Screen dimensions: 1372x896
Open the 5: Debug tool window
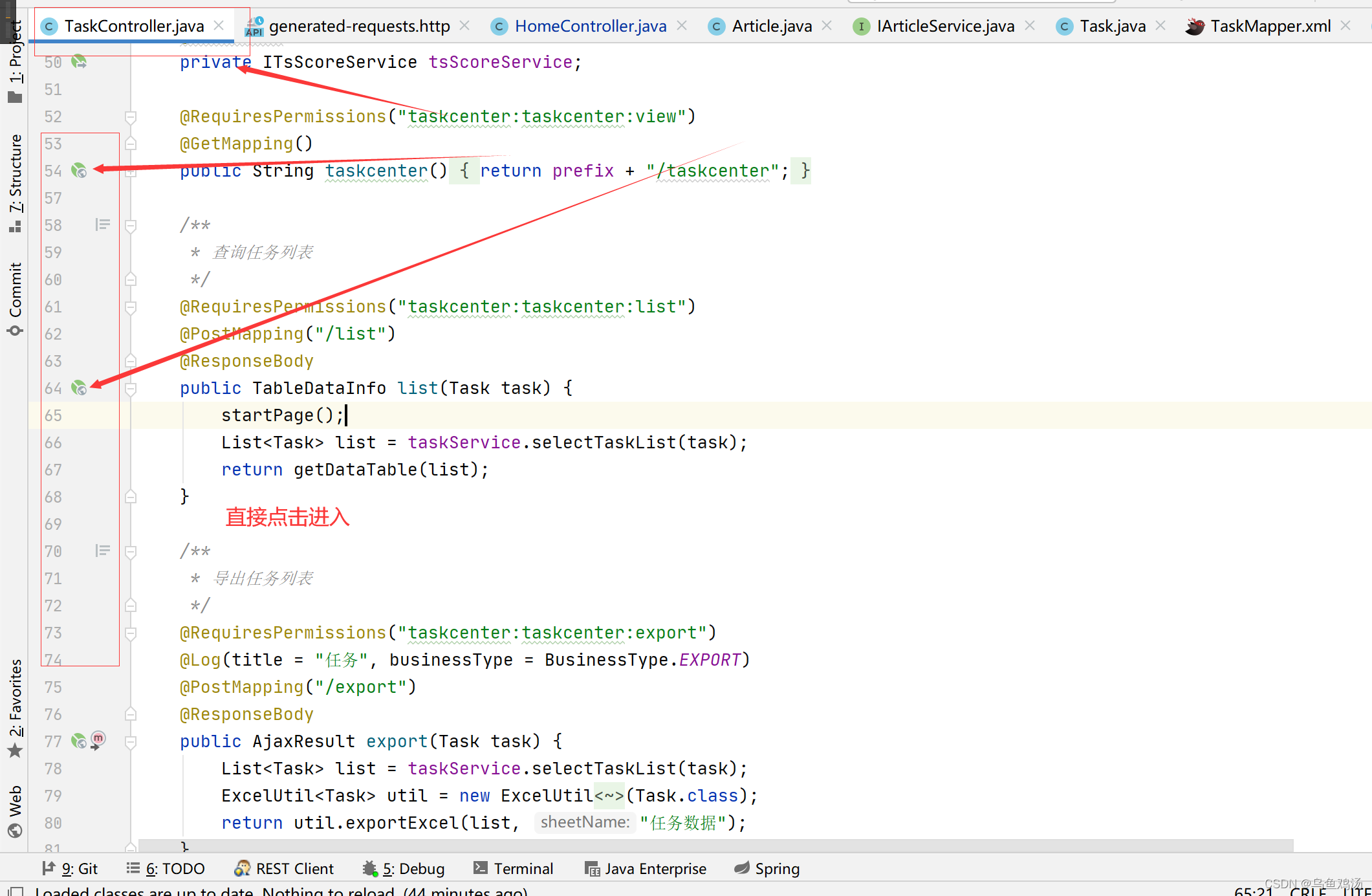pos(404,869)
